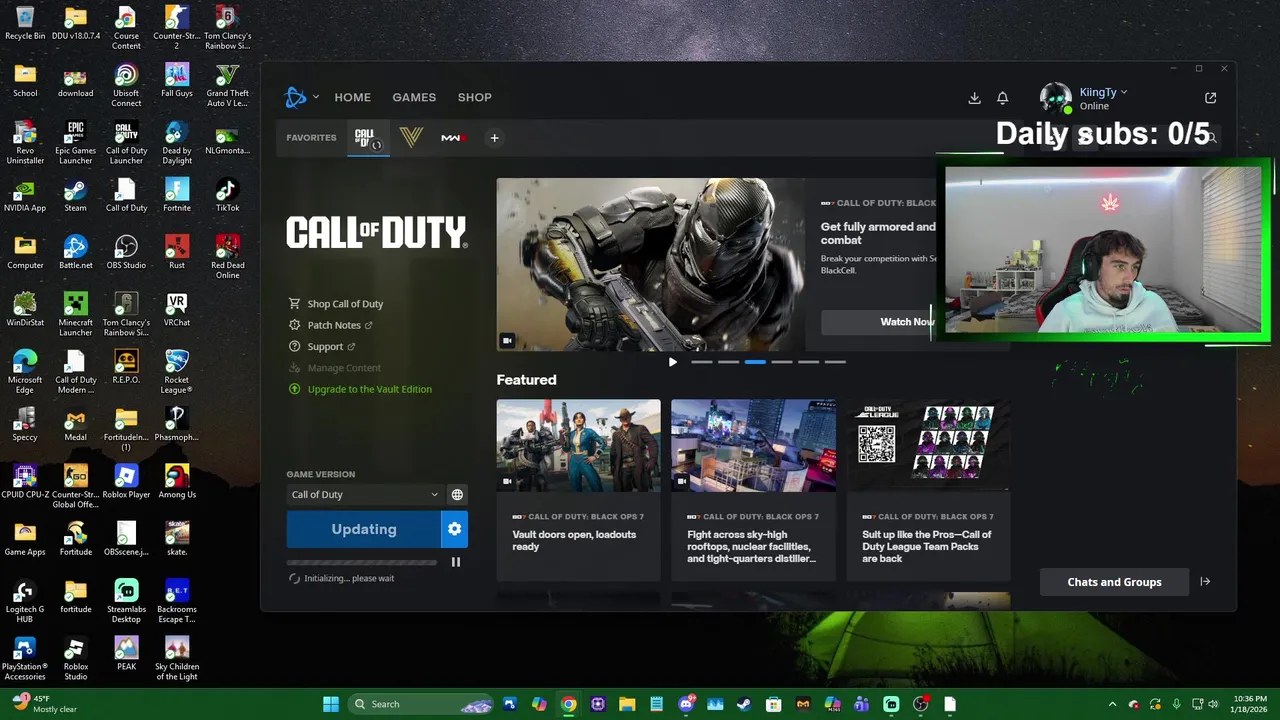Open File Explorer in taskbar
Screen dimensions: 1280x720
(x=627, y=704)
